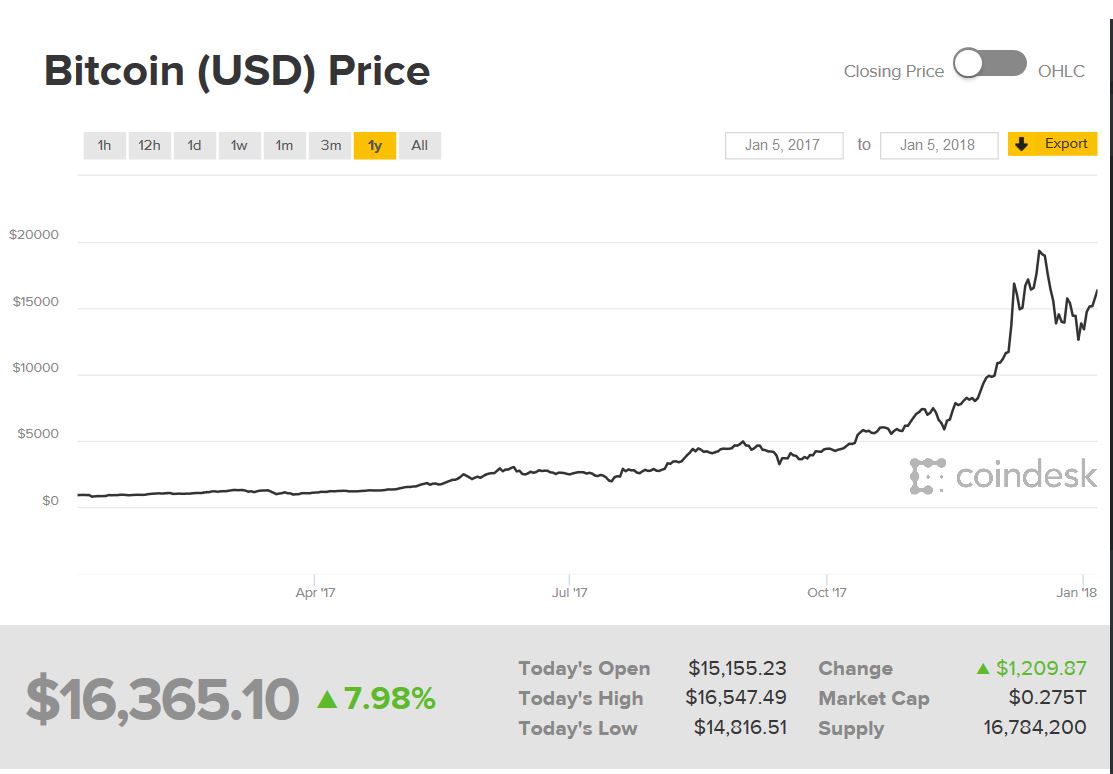Select the 1y time range

[x=375, y=146]
